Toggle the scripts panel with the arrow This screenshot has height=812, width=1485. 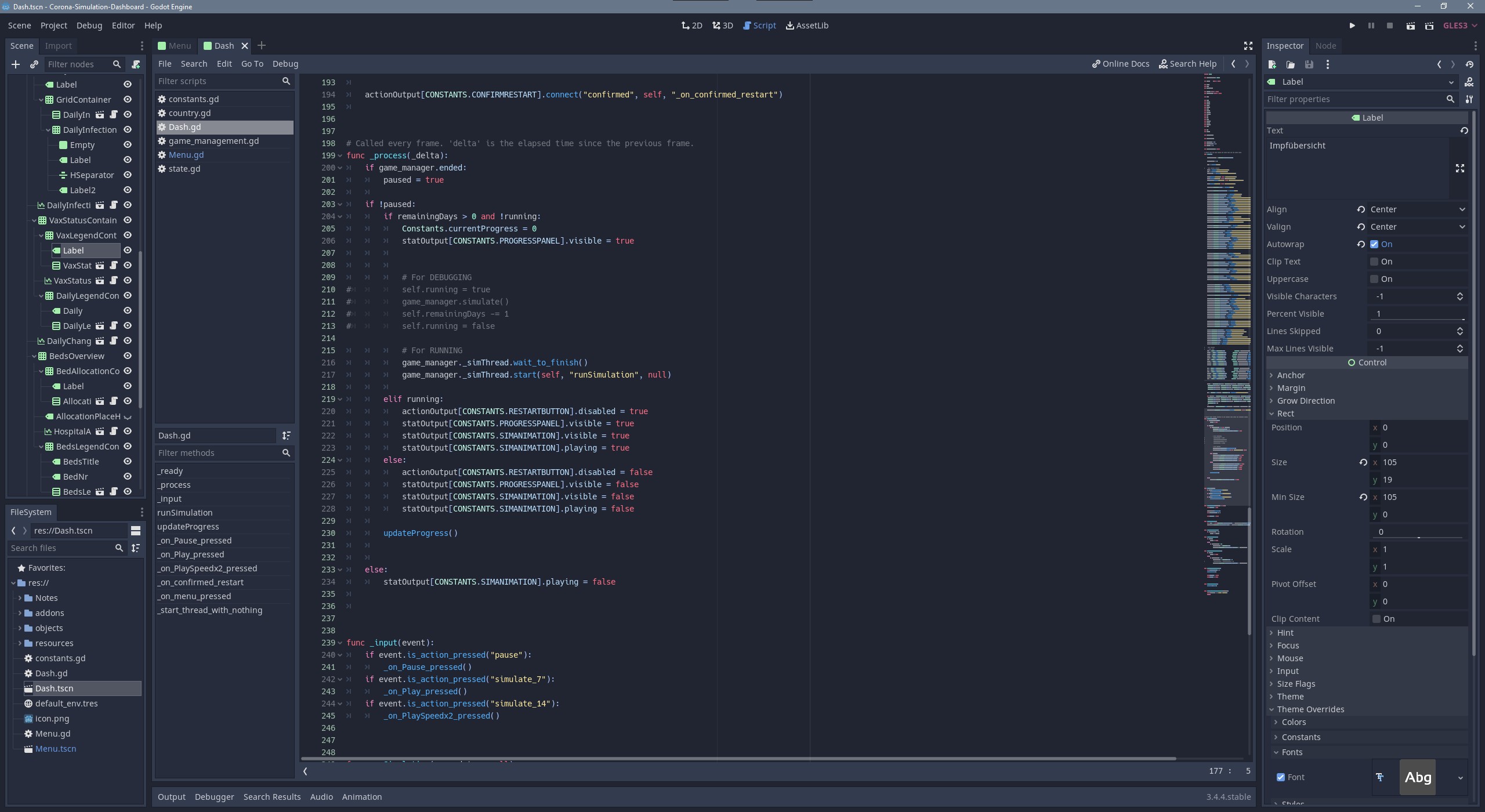305,771
